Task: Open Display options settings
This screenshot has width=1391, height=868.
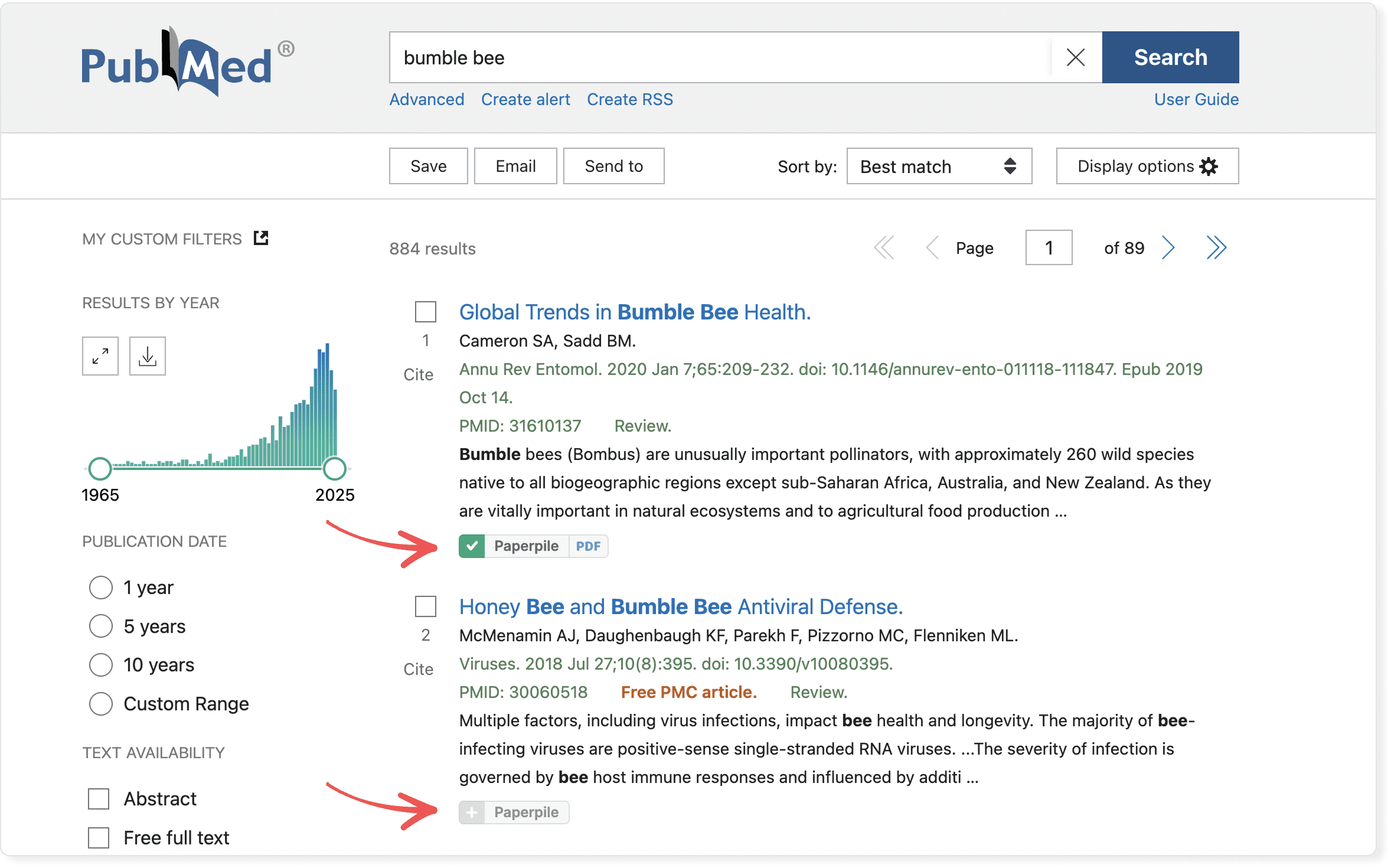Action: point(1147,167)
